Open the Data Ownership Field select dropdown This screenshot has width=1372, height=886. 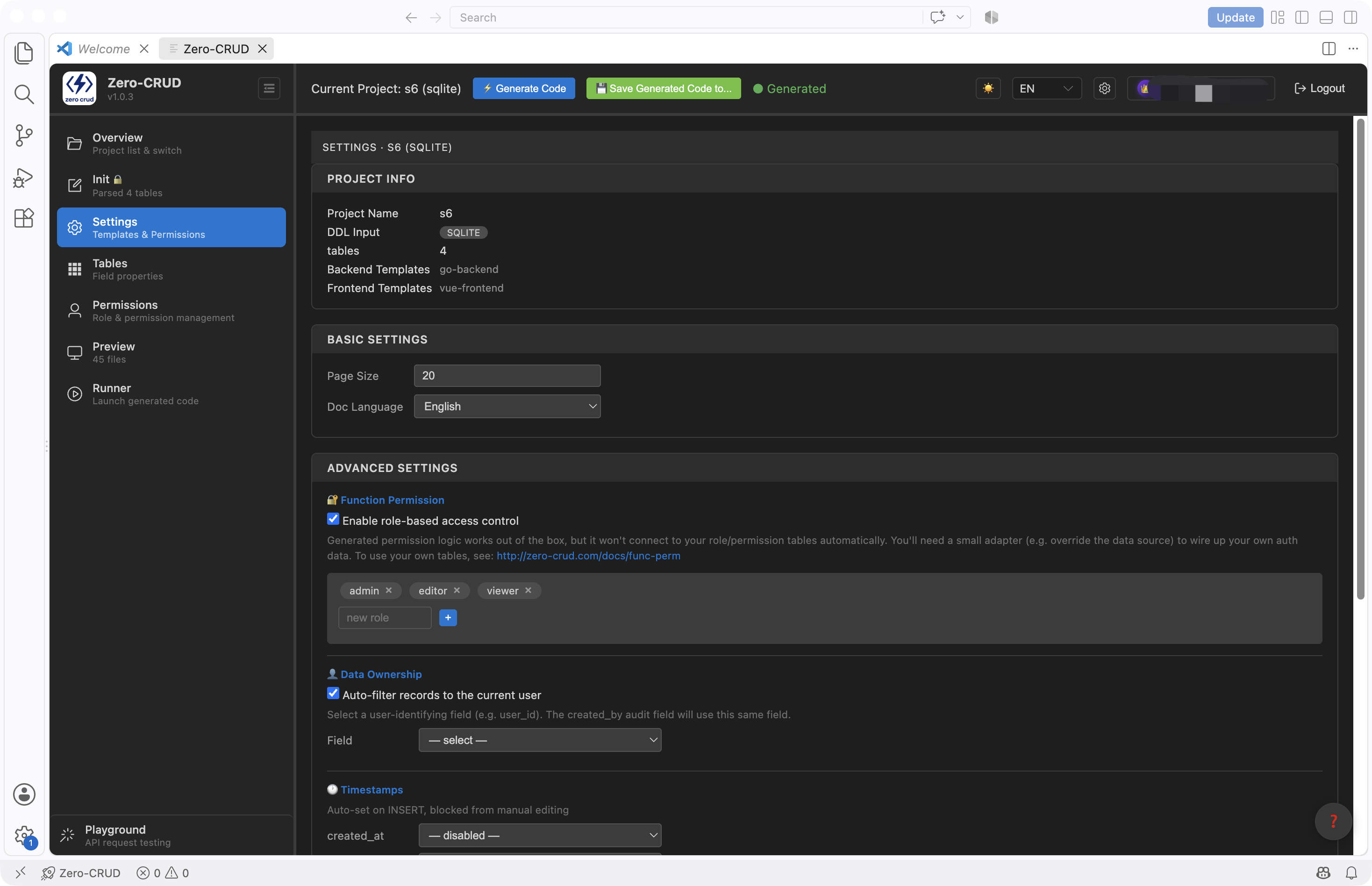pos(540,740)
